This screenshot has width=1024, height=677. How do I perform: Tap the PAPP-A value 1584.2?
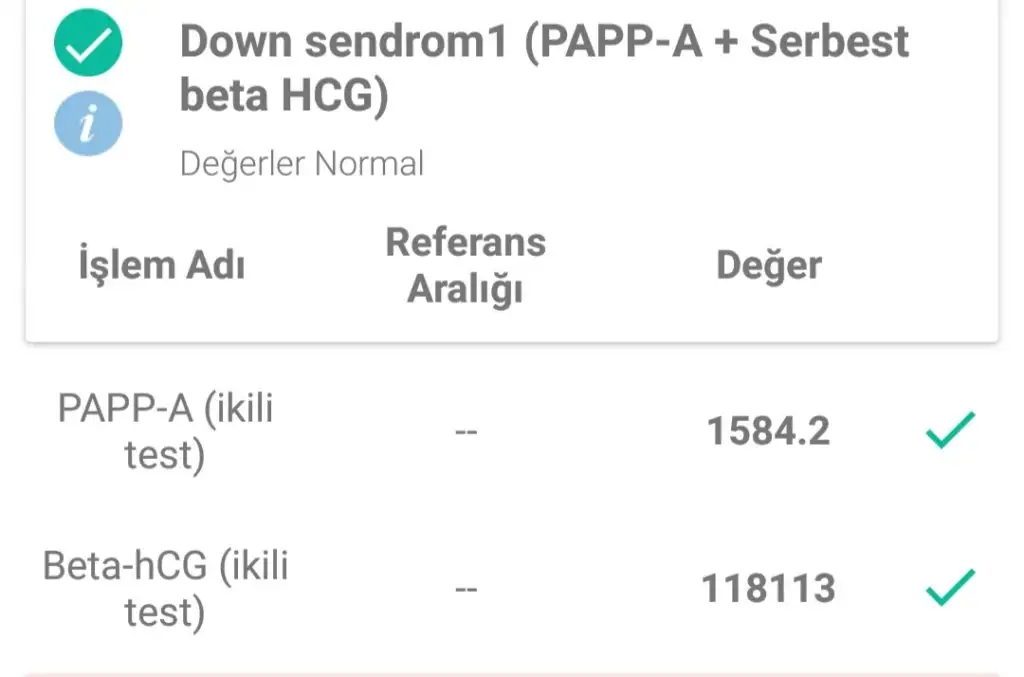click(768, 431)
